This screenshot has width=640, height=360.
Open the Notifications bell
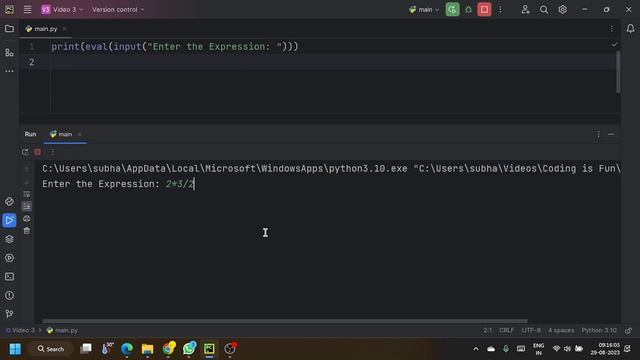[x=631, y=29]
